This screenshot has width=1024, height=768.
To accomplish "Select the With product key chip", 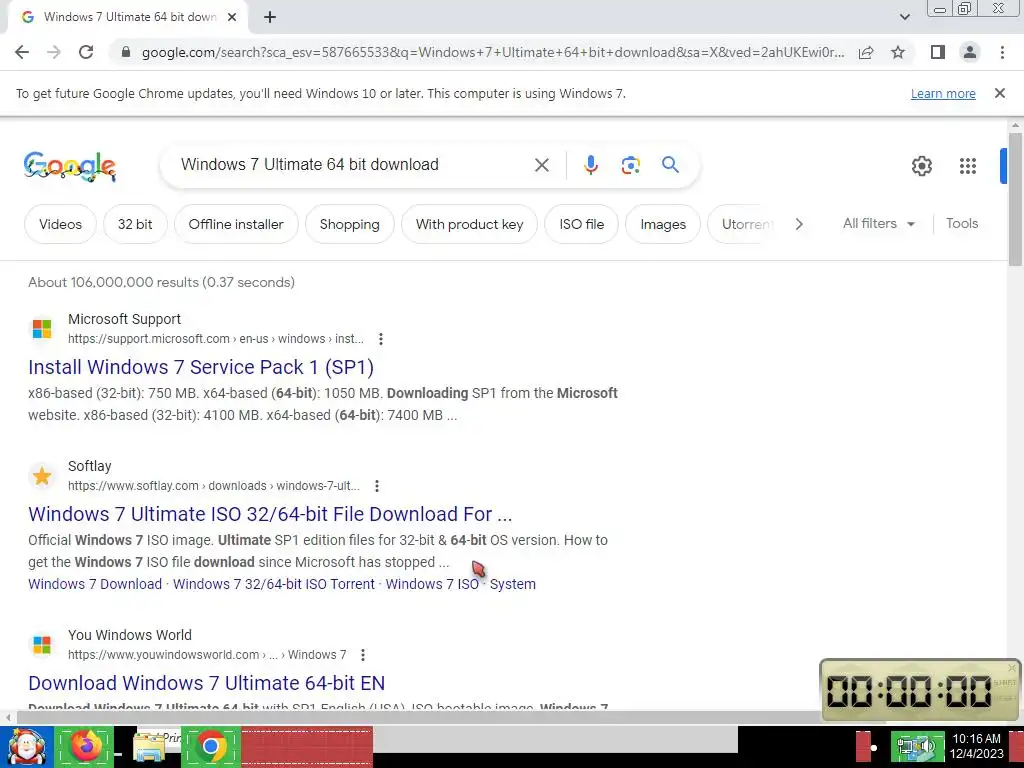I will coord(470,224).
